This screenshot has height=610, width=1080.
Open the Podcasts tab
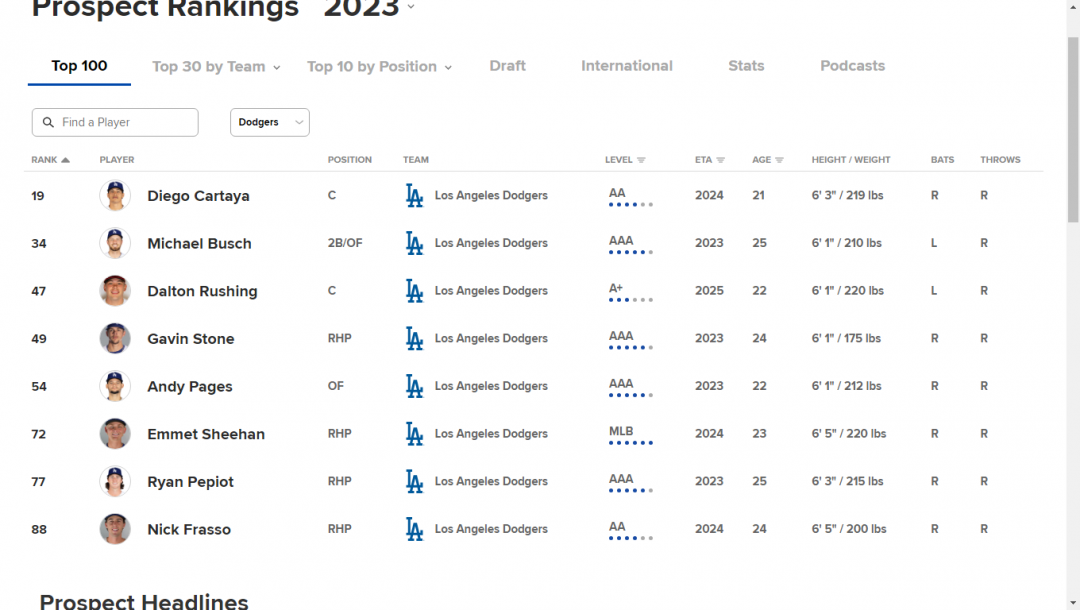[853, 66]
